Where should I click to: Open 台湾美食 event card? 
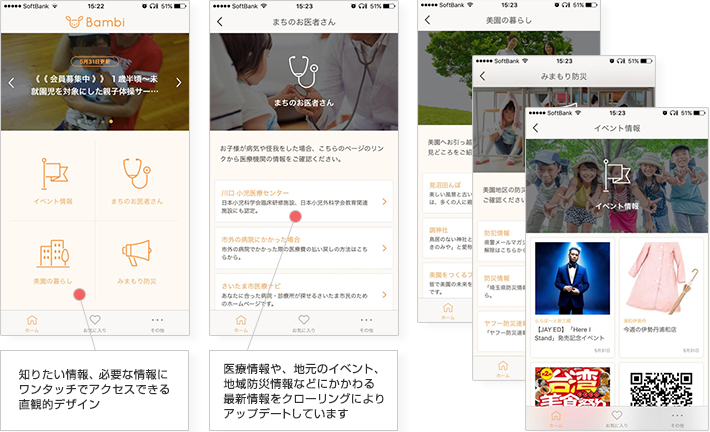(x=572, y=385)
